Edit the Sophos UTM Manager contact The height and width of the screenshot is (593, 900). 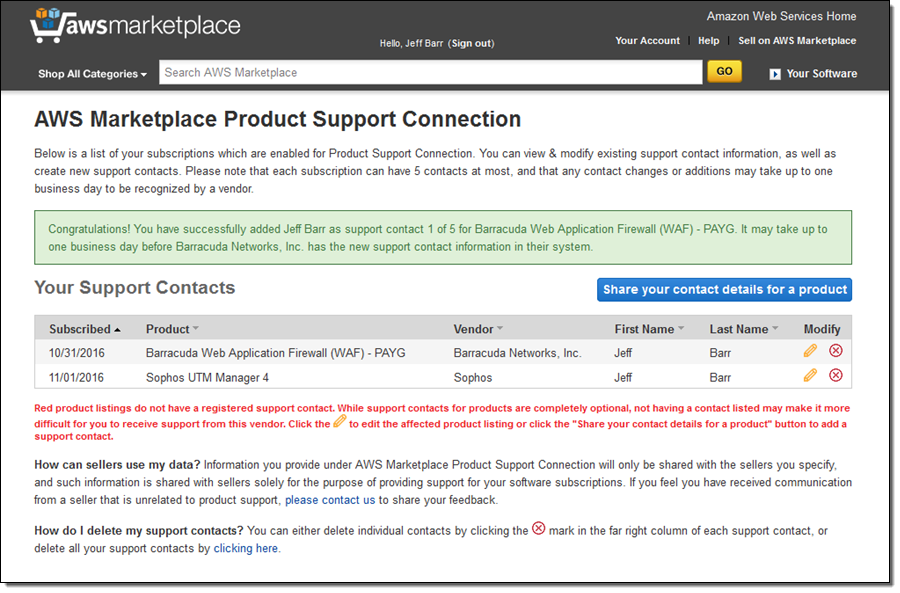(810, 375)
